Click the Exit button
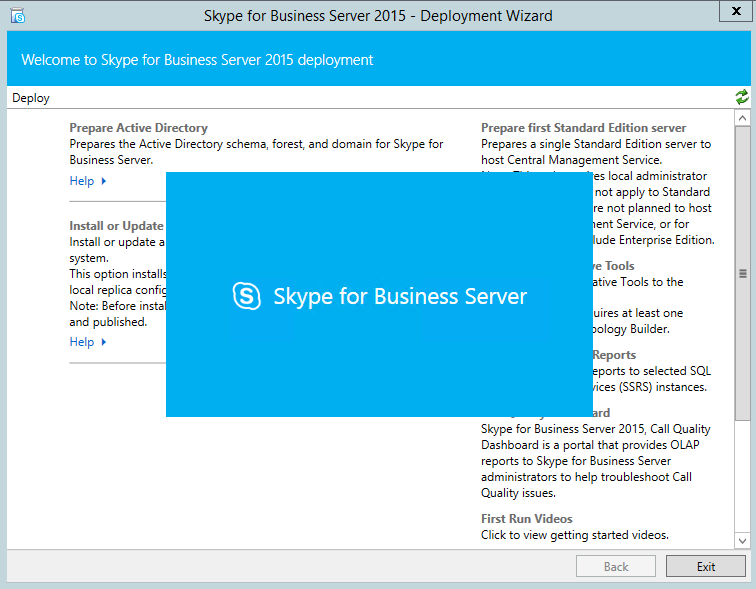Screen dimensions: 756x589 (x=705, y=566)
